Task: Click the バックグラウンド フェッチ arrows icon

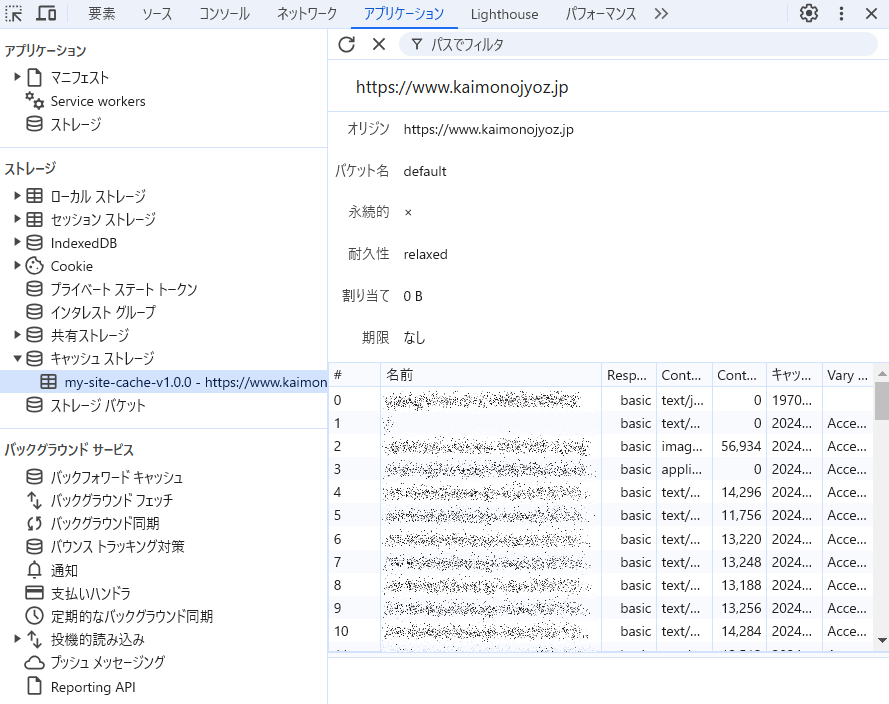Action: point(35,501)
